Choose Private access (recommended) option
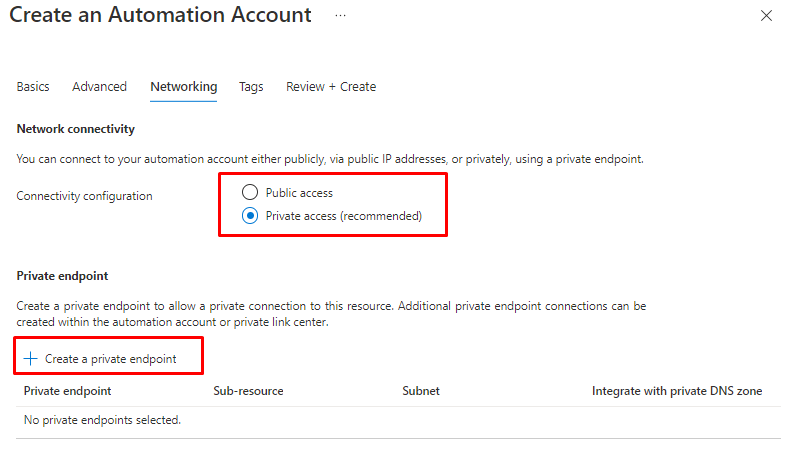 click(x=249, y=216)
